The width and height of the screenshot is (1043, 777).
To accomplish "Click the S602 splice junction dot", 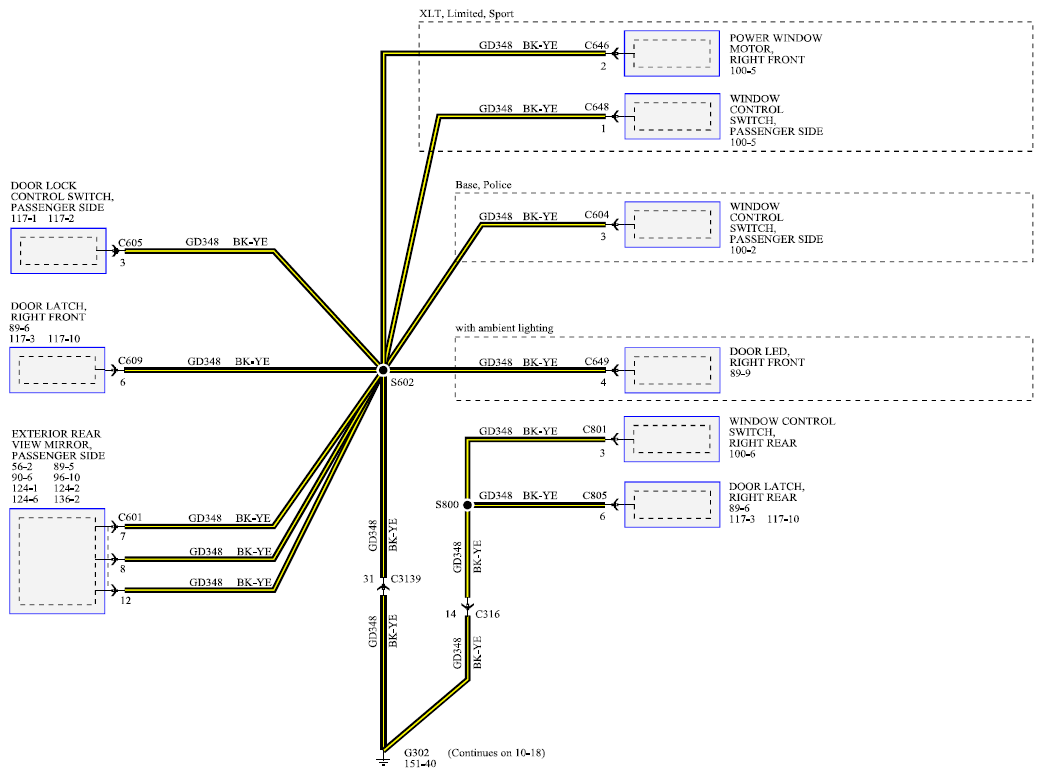I will point(382,370).
